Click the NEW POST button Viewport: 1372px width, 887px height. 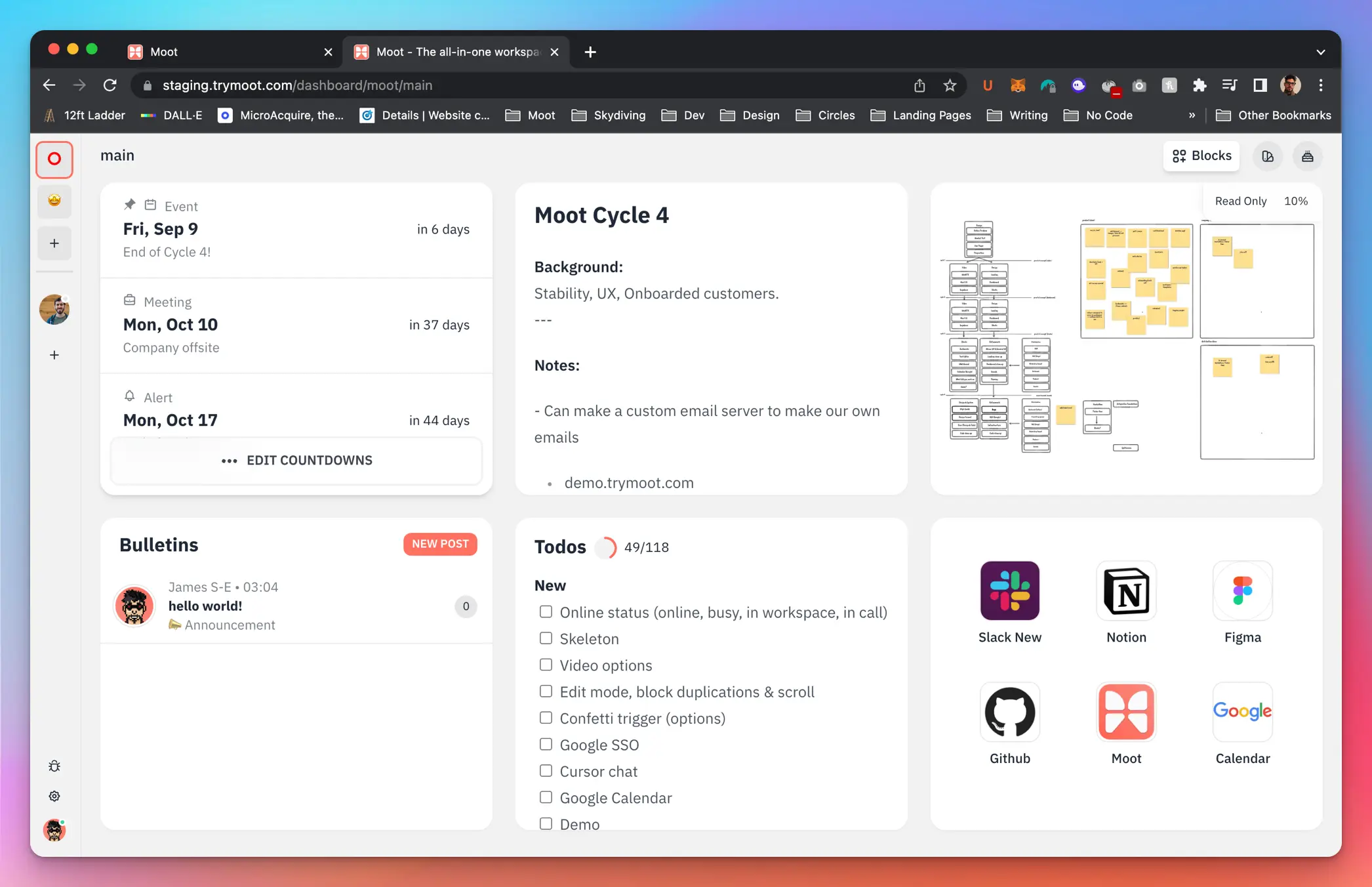[x=440, y=544]
